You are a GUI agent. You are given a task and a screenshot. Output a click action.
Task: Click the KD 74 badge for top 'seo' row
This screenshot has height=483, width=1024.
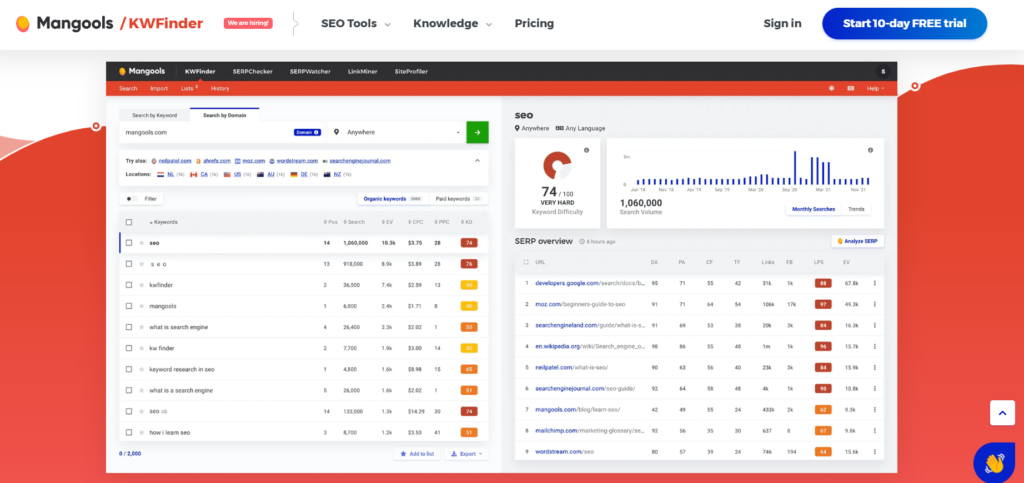click(x=469, y=243)
